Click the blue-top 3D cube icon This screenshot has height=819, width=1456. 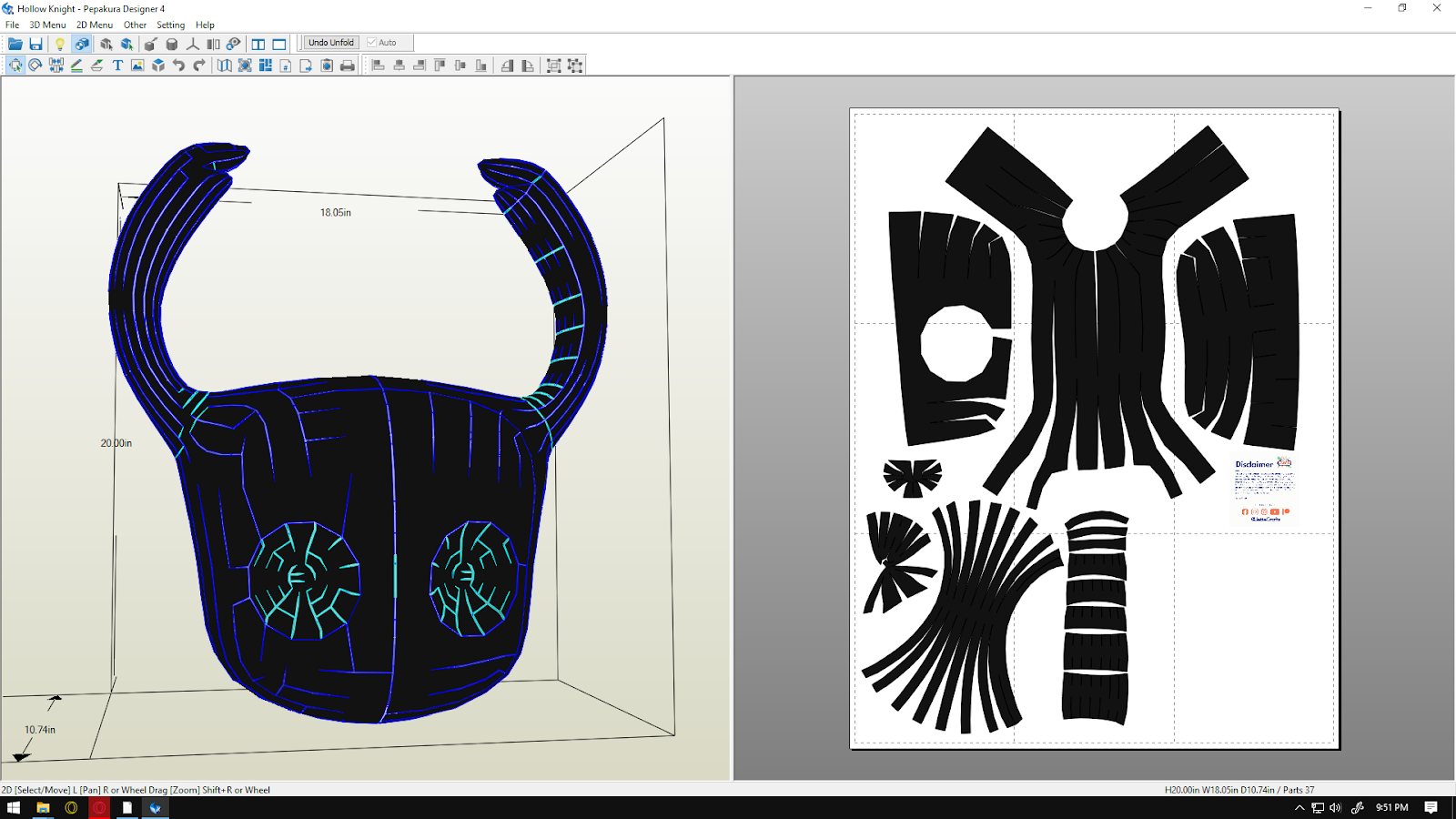(158, 66)
